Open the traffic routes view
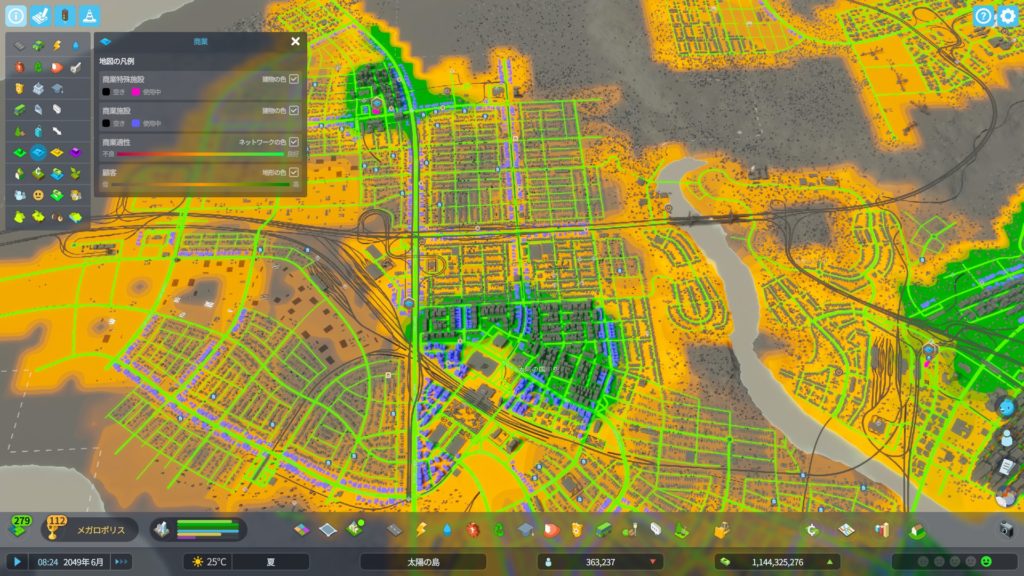The image size is (1024, 576). click(64, 16)
